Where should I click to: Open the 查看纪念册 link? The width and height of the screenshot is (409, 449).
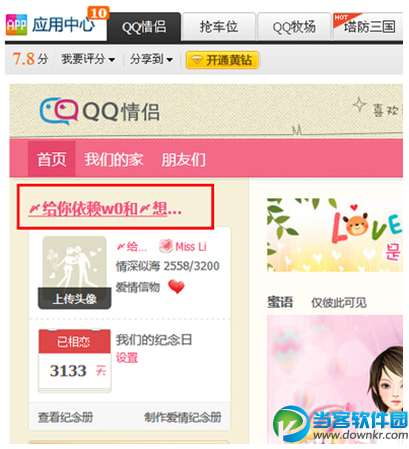click(65, 417)
